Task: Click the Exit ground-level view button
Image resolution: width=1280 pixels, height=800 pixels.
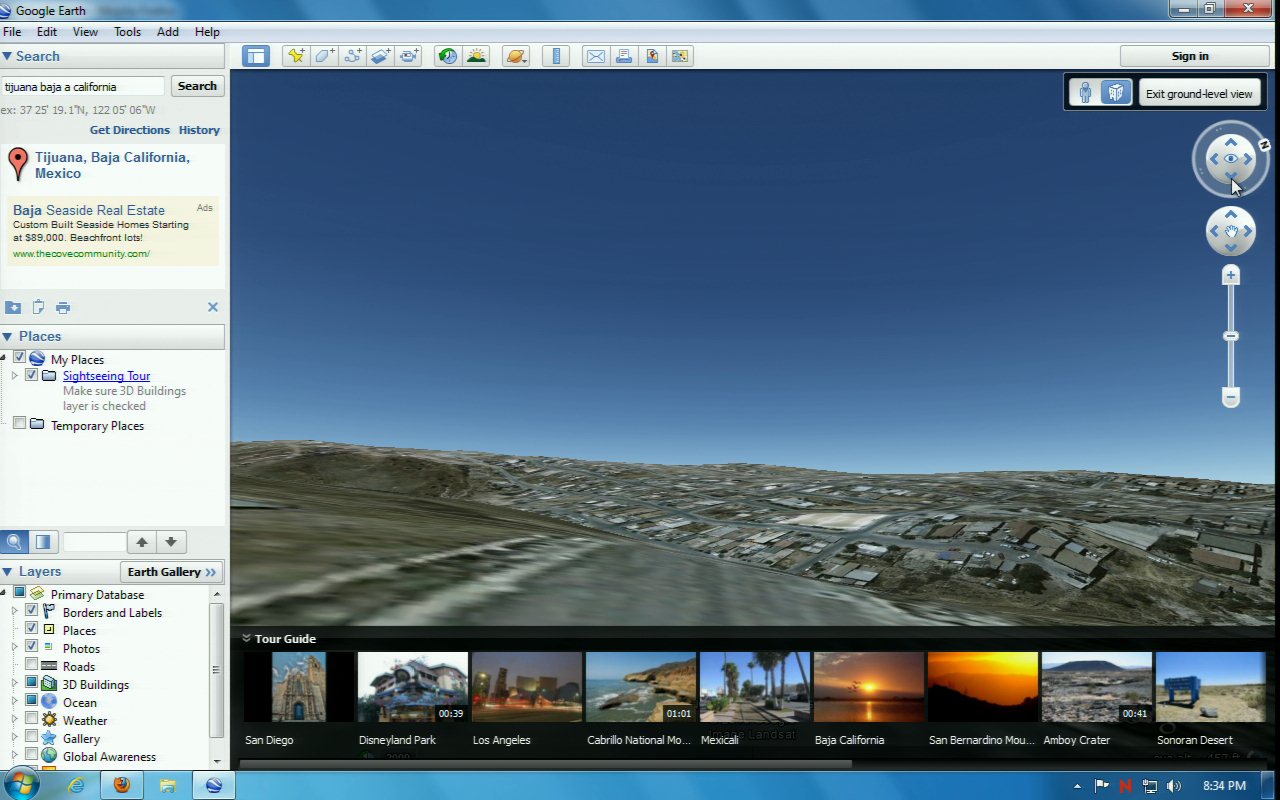Action: 1198,93
